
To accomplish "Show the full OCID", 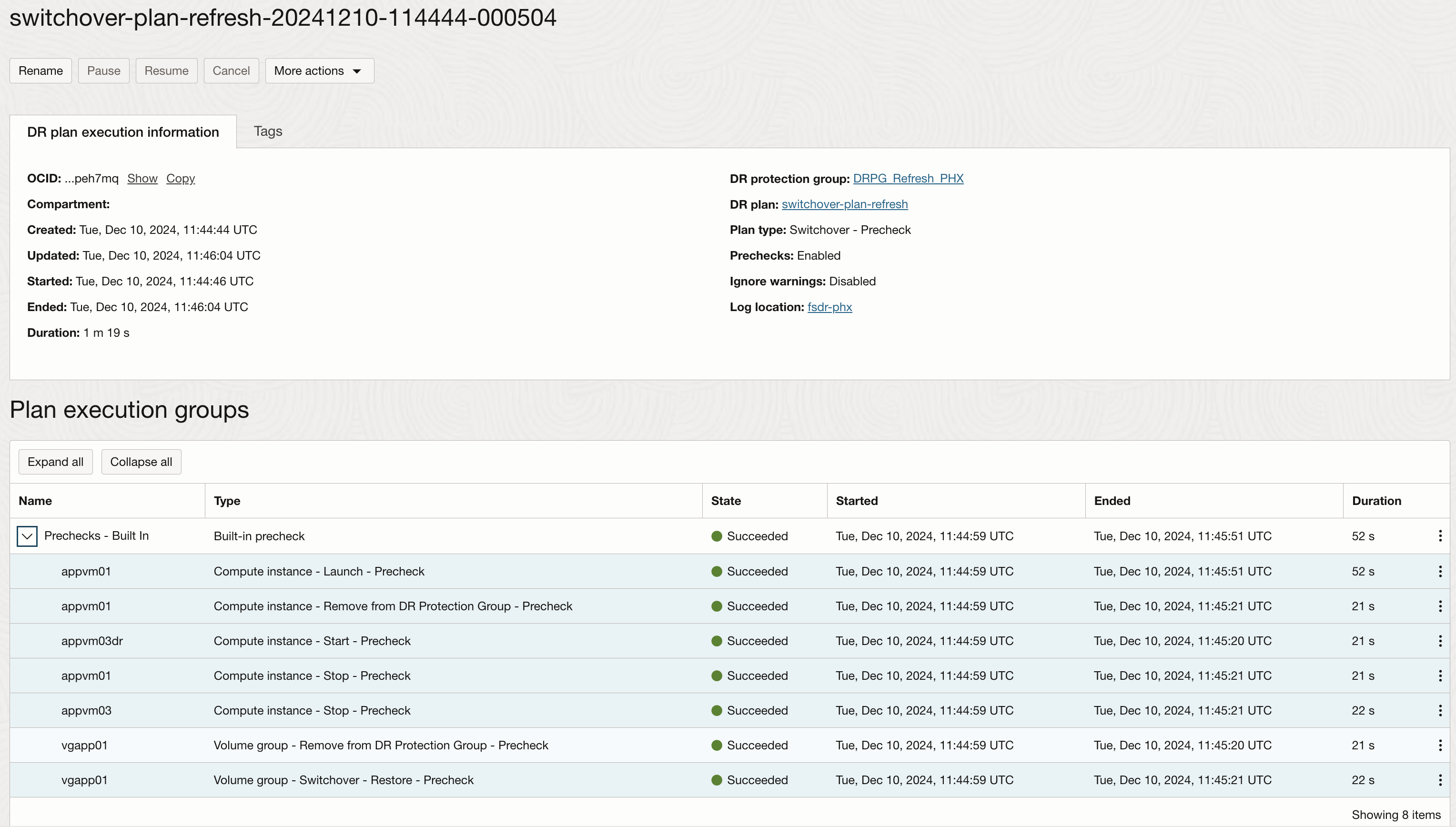I will coord(142,178).
